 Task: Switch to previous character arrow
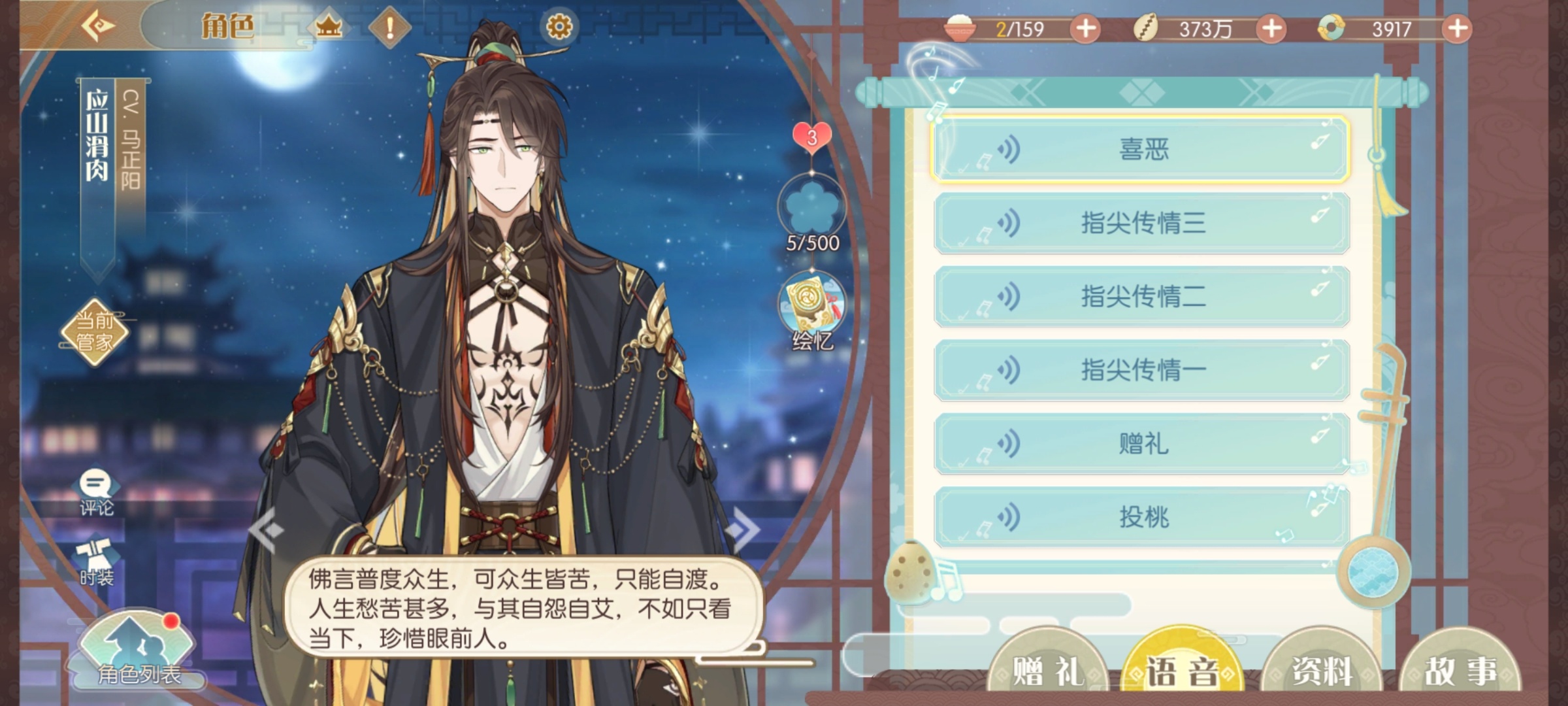pyautogui.click(x=267, y=528)
